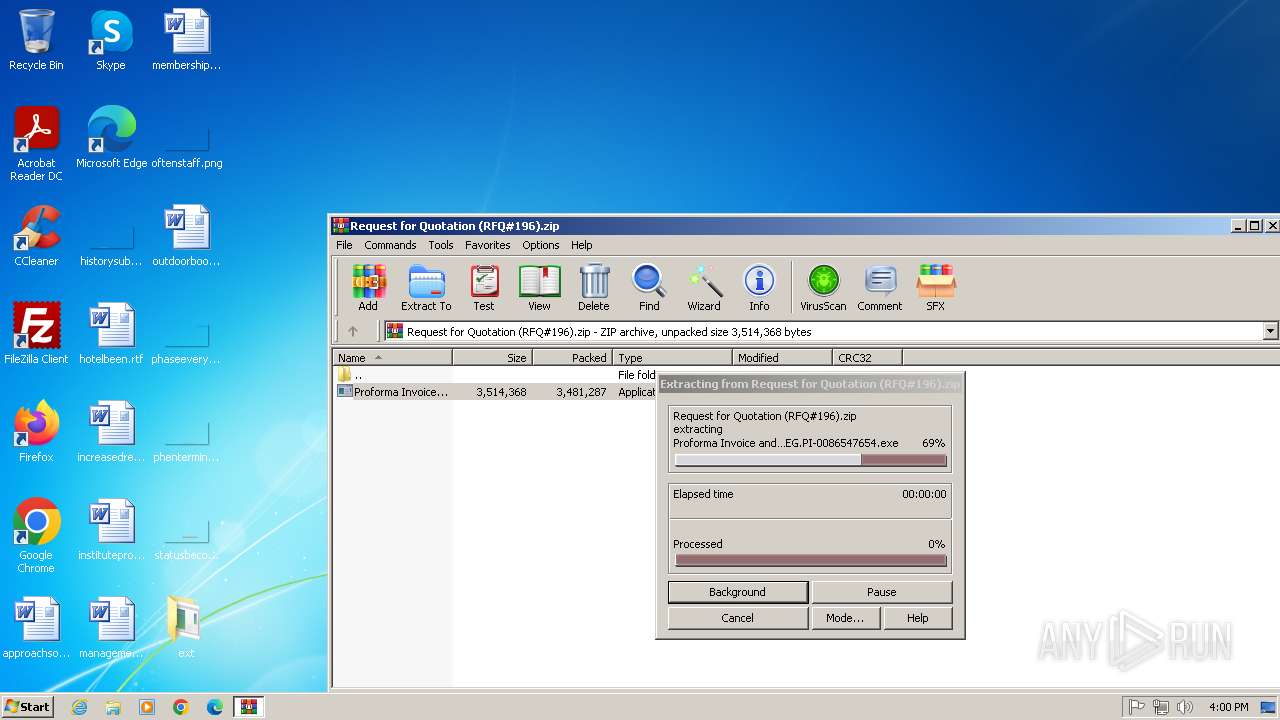Open the Tools menu
The height and width of the screenshot is (720, 1280).
(x=441, y=245)
